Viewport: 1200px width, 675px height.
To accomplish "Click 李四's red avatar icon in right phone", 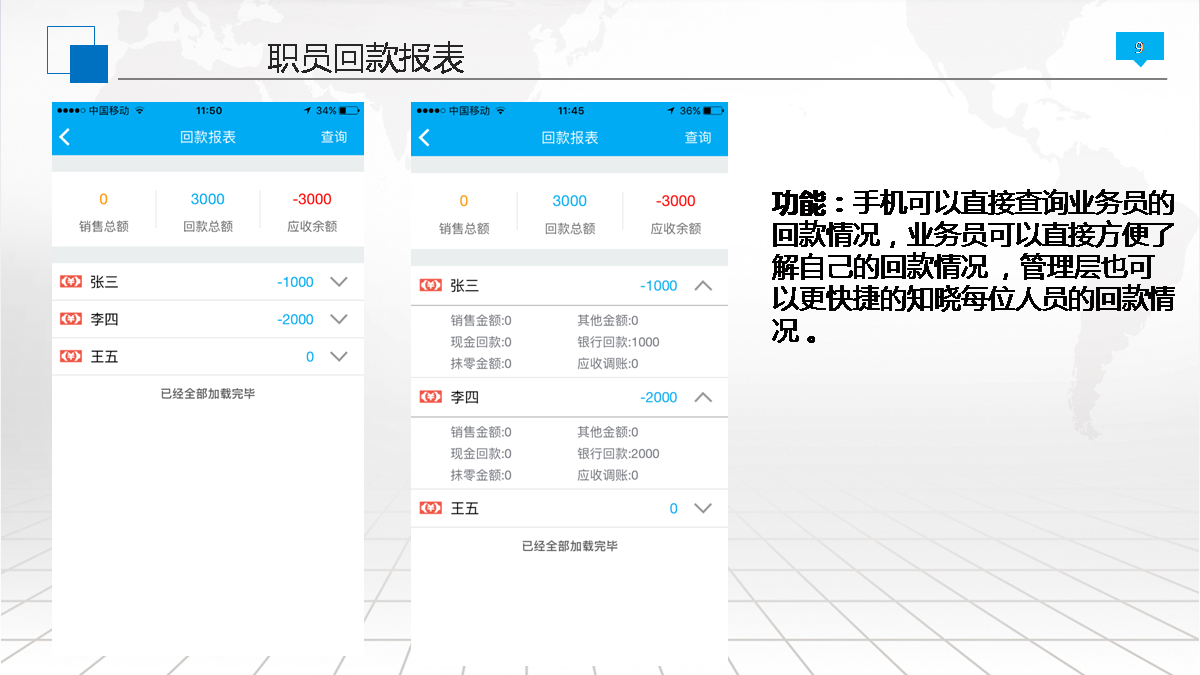I will click(430, 397).
